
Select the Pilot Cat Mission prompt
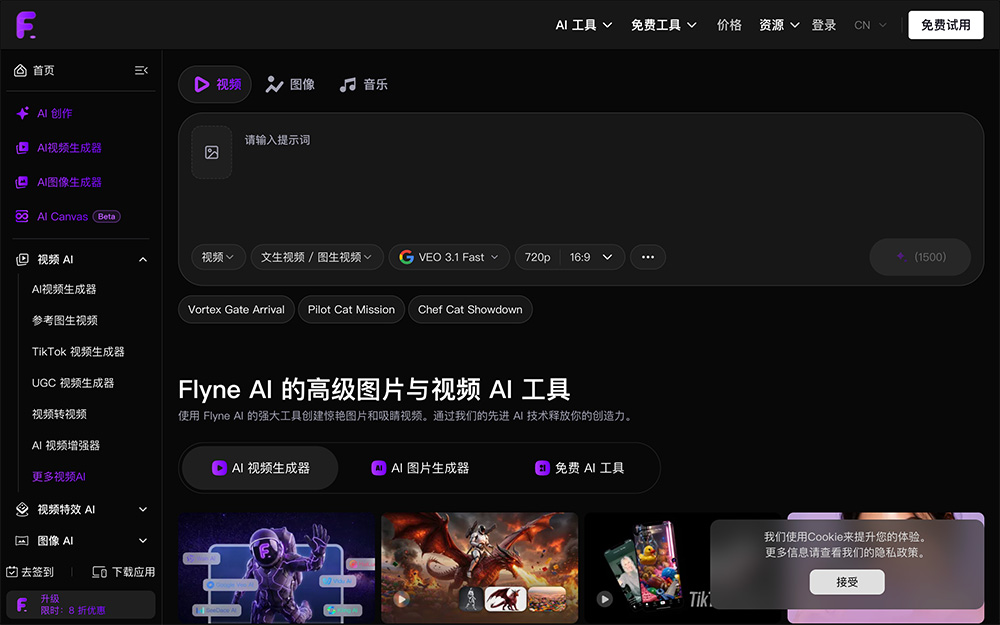(x=351, y=309)
